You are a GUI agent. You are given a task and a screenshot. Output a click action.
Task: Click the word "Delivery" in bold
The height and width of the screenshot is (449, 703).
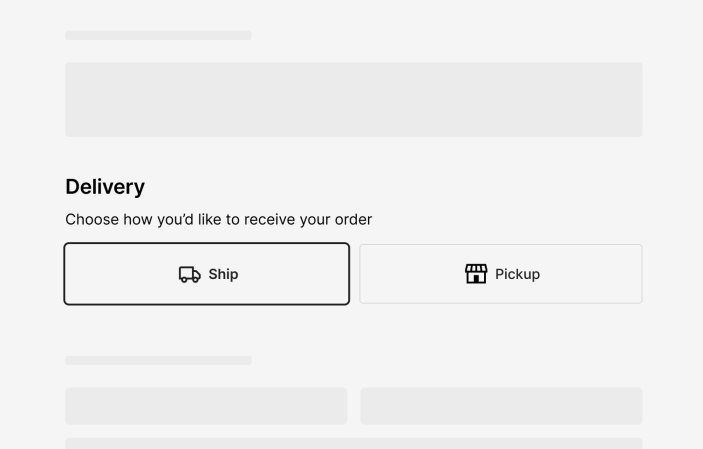(105, 187)
